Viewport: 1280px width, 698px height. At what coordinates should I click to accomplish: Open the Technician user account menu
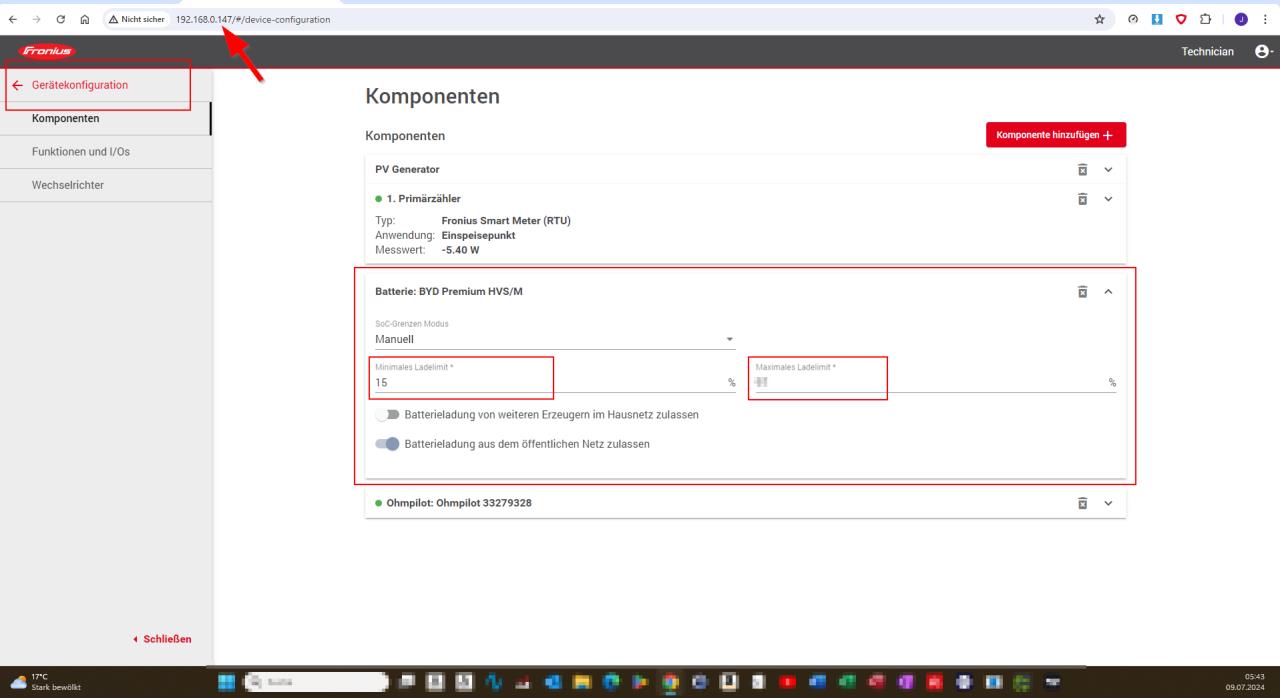tap(1264, 51)
